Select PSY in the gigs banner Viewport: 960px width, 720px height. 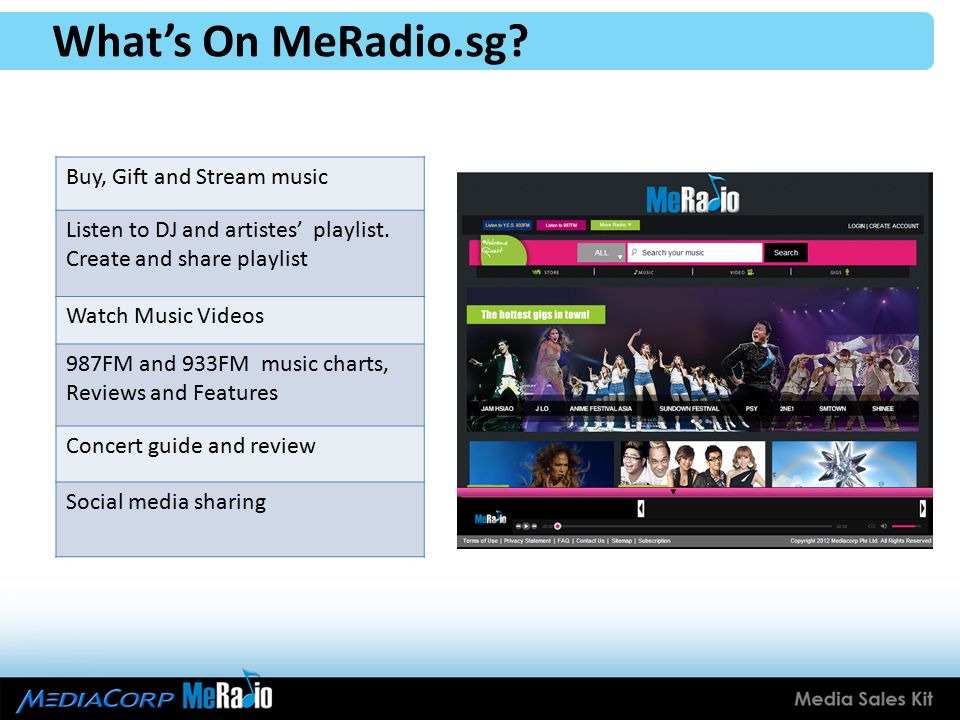(x=752, y=408)
